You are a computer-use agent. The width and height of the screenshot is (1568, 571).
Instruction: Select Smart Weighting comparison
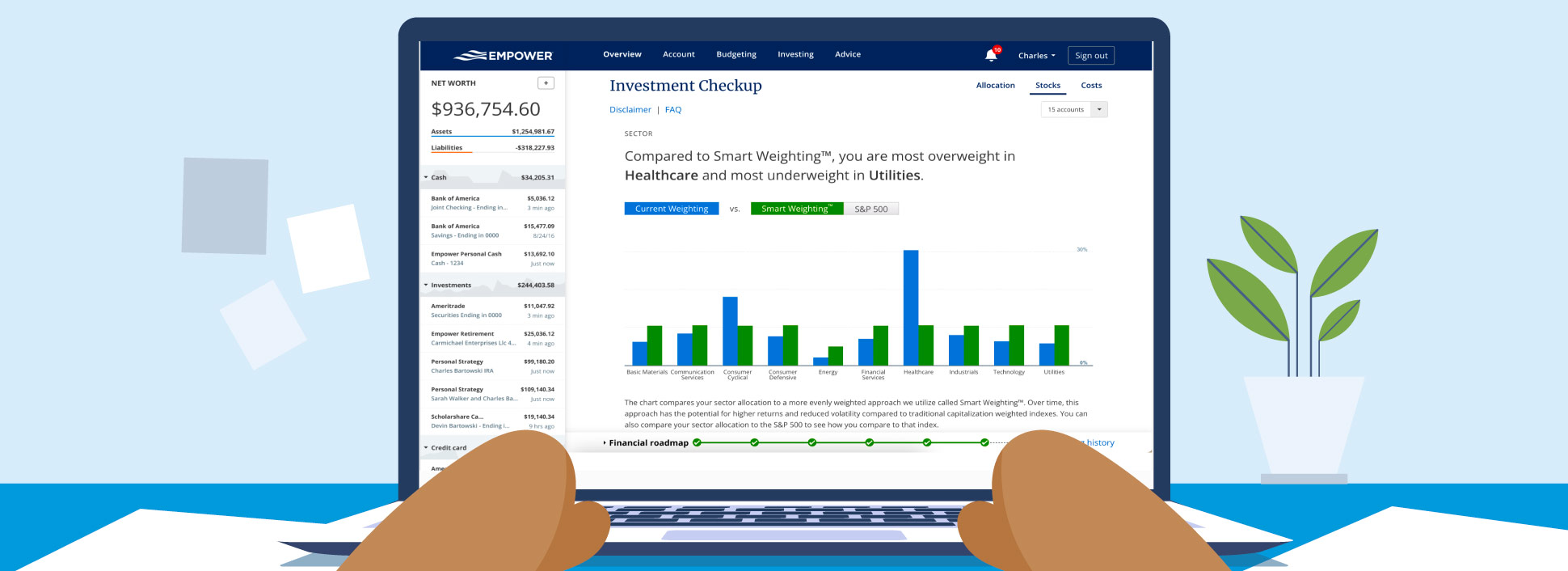(x=797, y=209)
